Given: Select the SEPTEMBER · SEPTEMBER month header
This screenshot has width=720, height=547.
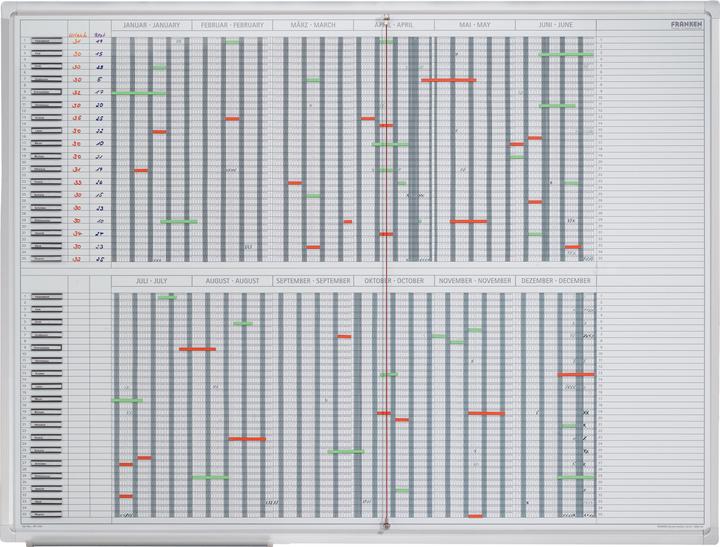Looking at the screenshot, I should [x=313, y=281].
